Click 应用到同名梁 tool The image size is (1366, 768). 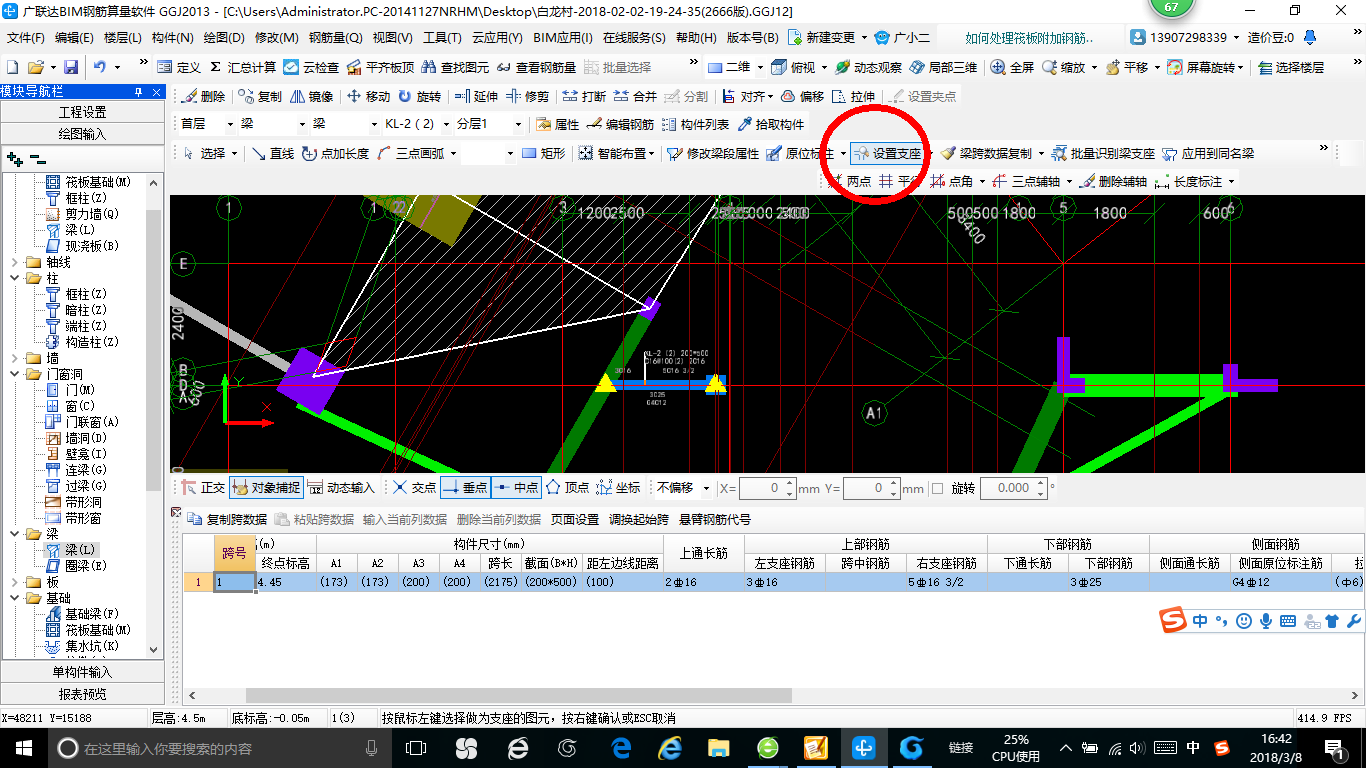click(1208, 154)
